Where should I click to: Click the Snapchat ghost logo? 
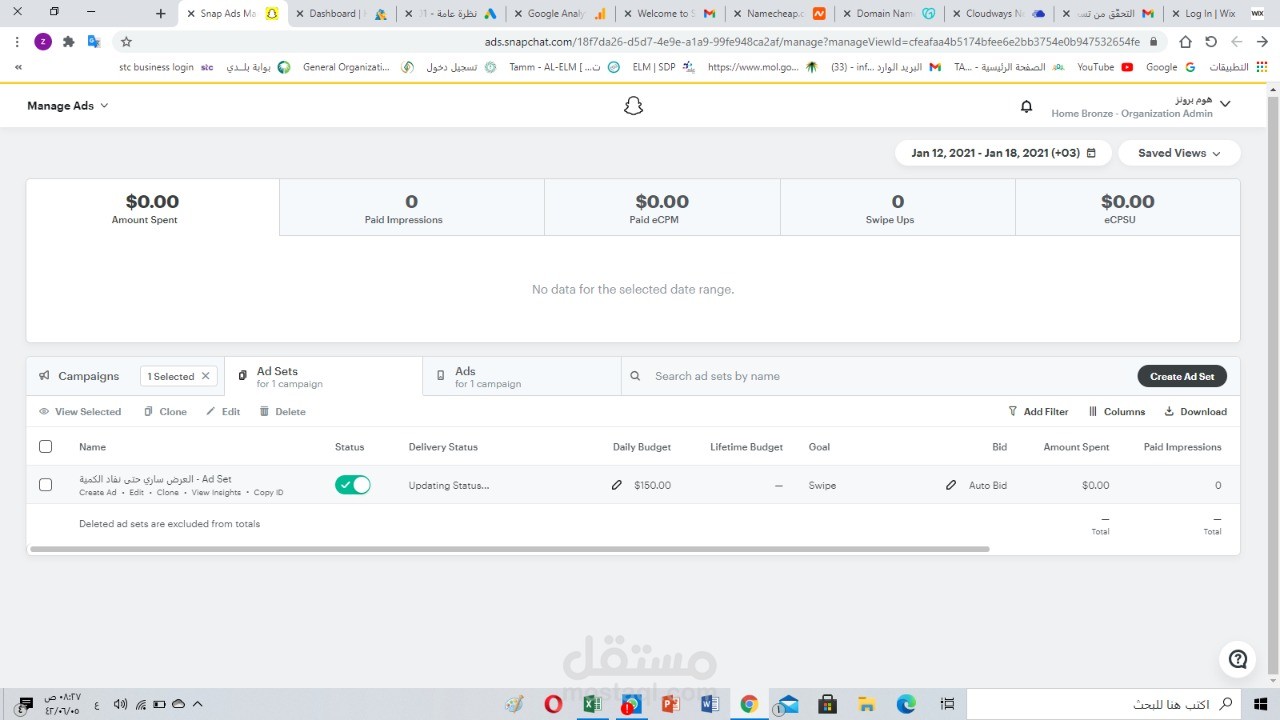click(x=633, y=106)
